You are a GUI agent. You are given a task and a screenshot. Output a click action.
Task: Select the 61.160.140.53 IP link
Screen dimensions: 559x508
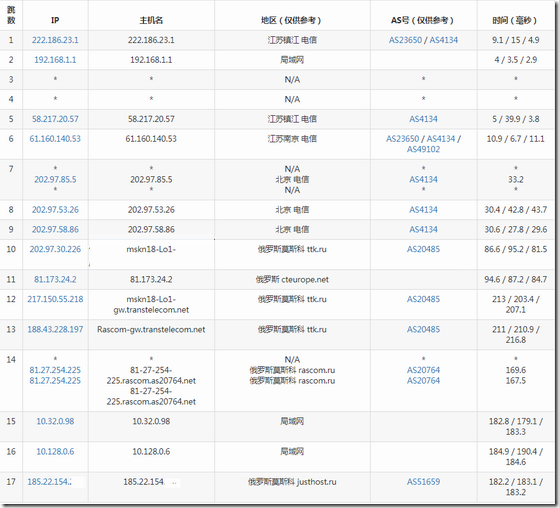tap(55, 139)
